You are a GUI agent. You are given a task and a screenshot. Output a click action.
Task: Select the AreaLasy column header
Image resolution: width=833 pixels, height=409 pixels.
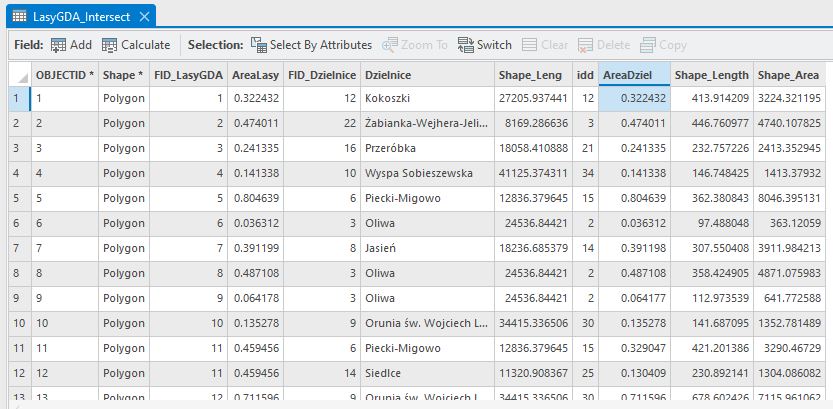254,75
